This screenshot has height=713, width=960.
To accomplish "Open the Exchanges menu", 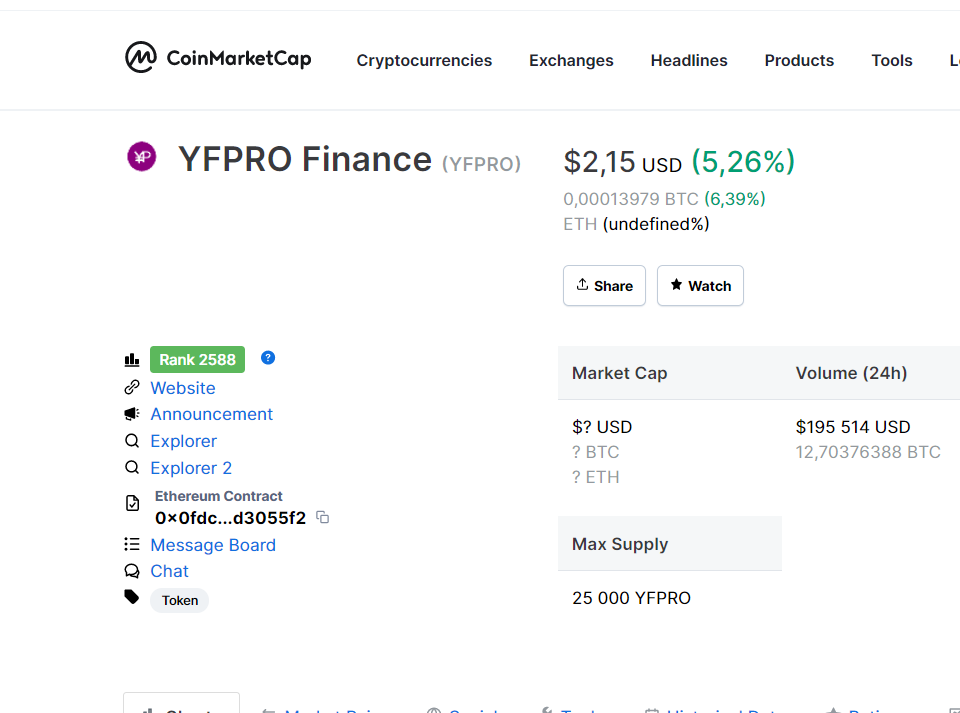I will click(x=571, y=61).
